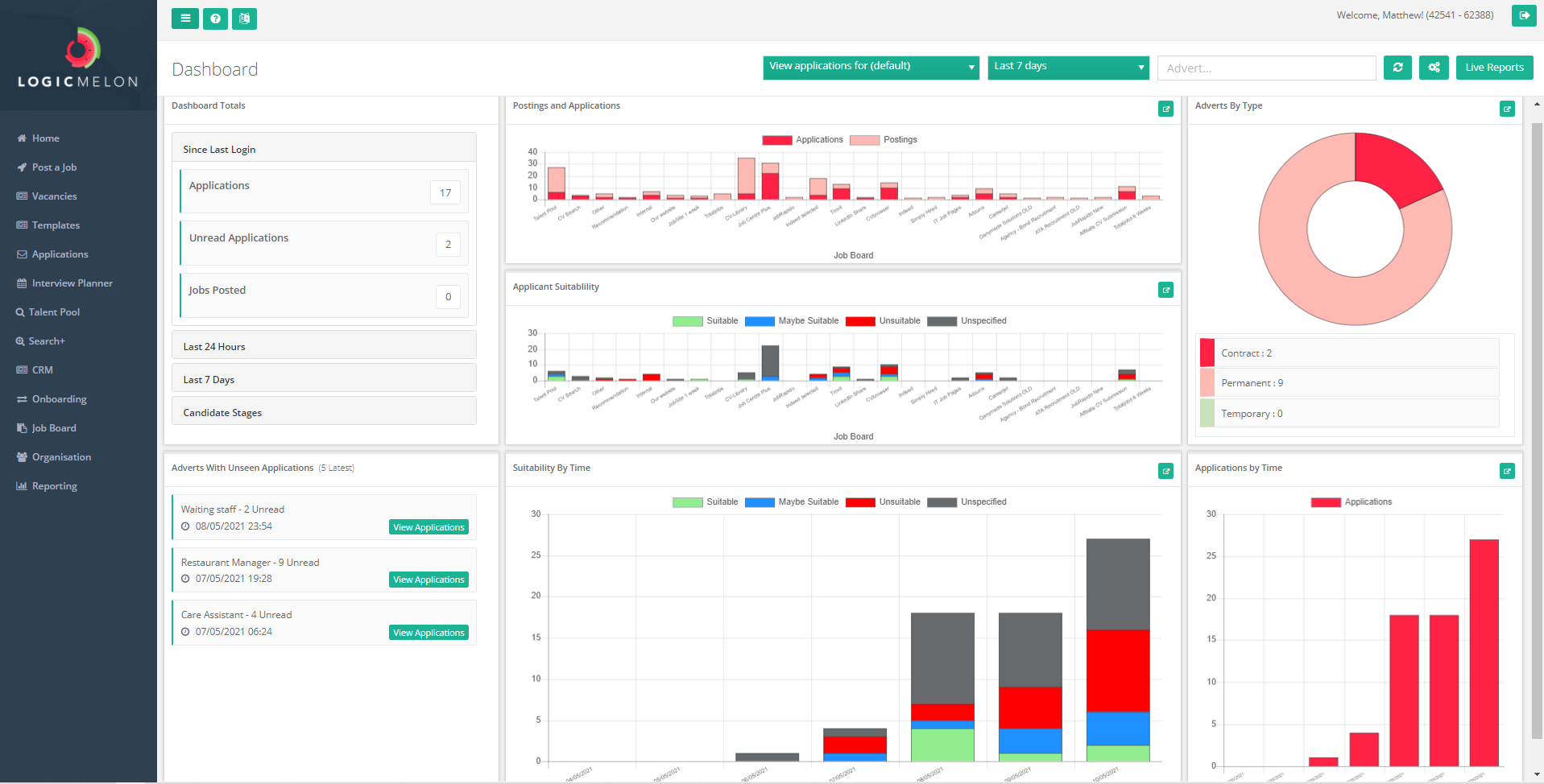Open dashboard settings gears icon
This screenshot has width=1544, height=784.
1434,68
